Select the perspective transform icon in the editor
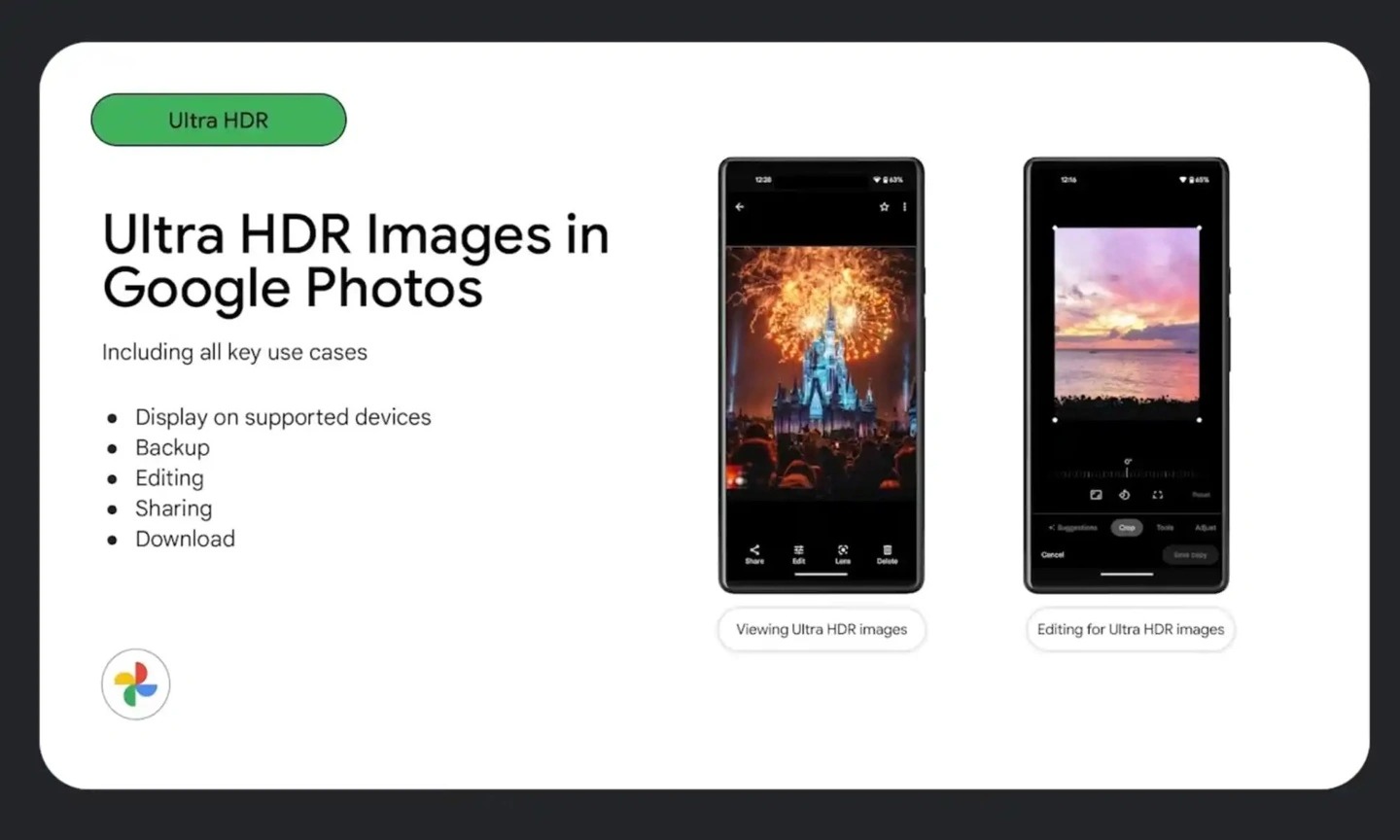Screen dimensions: 1400x840 point(1157,495)
